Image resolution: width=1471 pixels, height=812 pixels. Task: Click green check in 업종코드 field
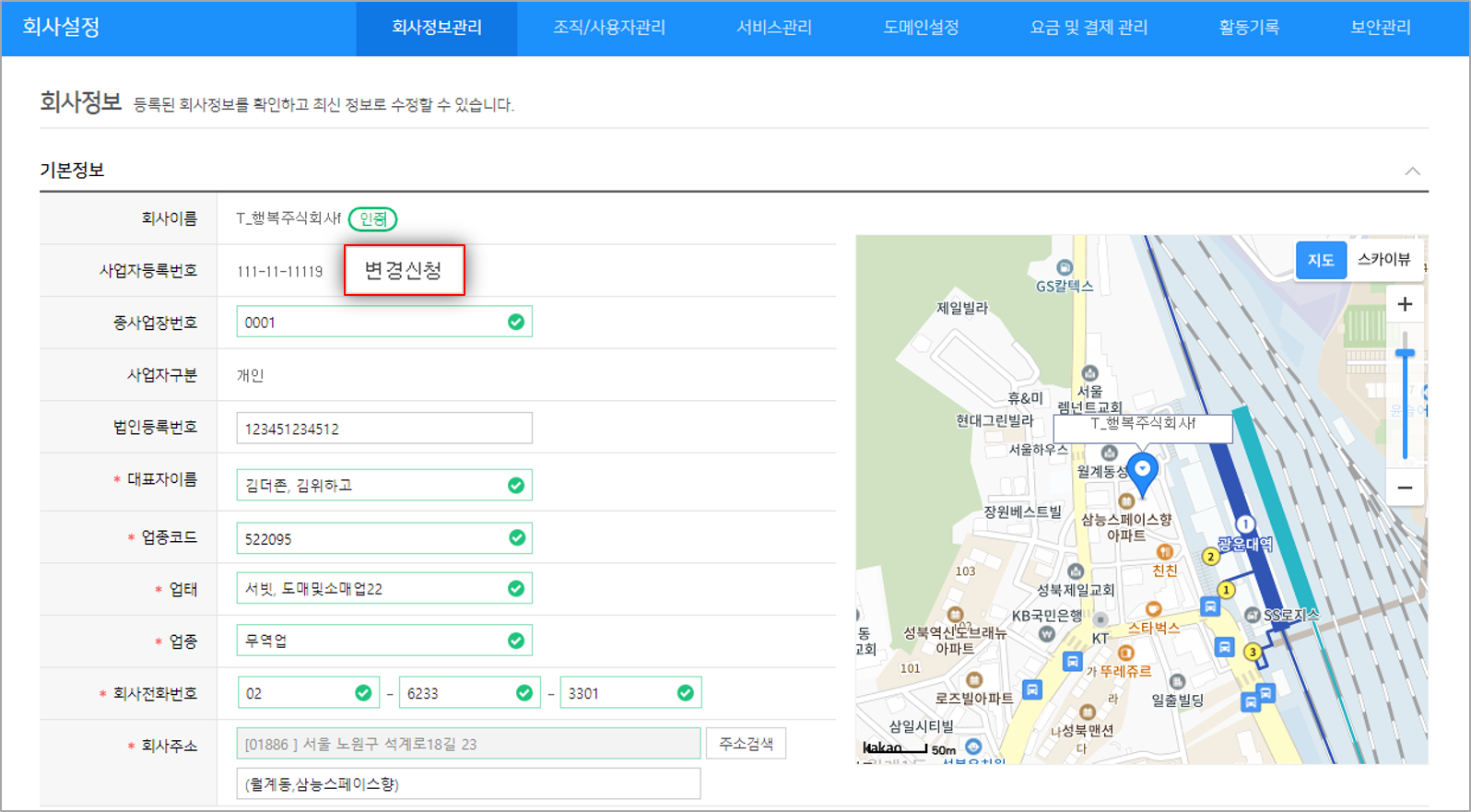(x=516, y=537)
